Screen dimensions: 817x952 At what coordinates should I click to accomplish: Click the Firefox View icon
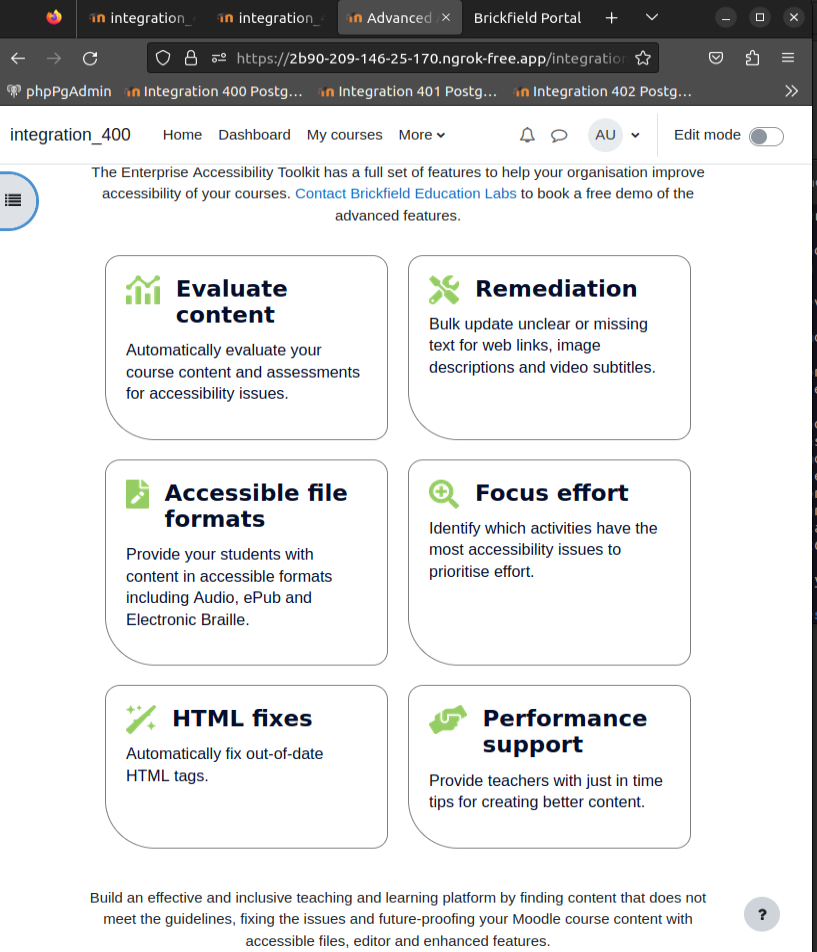pyautogui.click(x=53, y=18)
